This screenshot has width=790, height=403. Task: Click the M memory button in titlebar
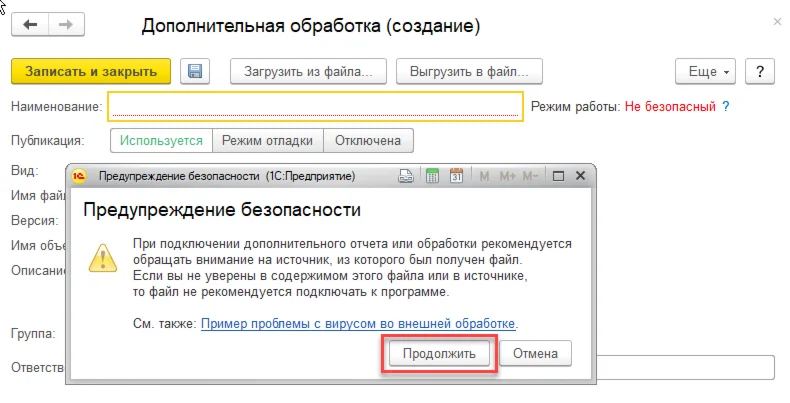click(484, 176)
